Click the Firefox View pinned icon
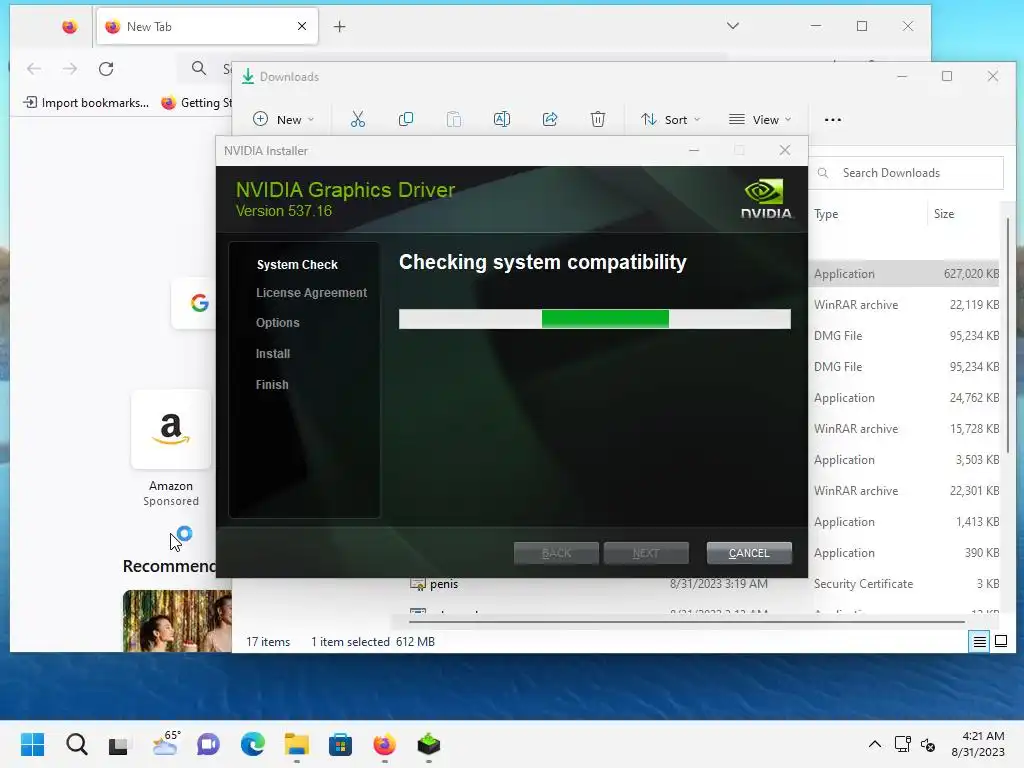This screenshot has width=1024, height=768. click(x=69, y=27)
